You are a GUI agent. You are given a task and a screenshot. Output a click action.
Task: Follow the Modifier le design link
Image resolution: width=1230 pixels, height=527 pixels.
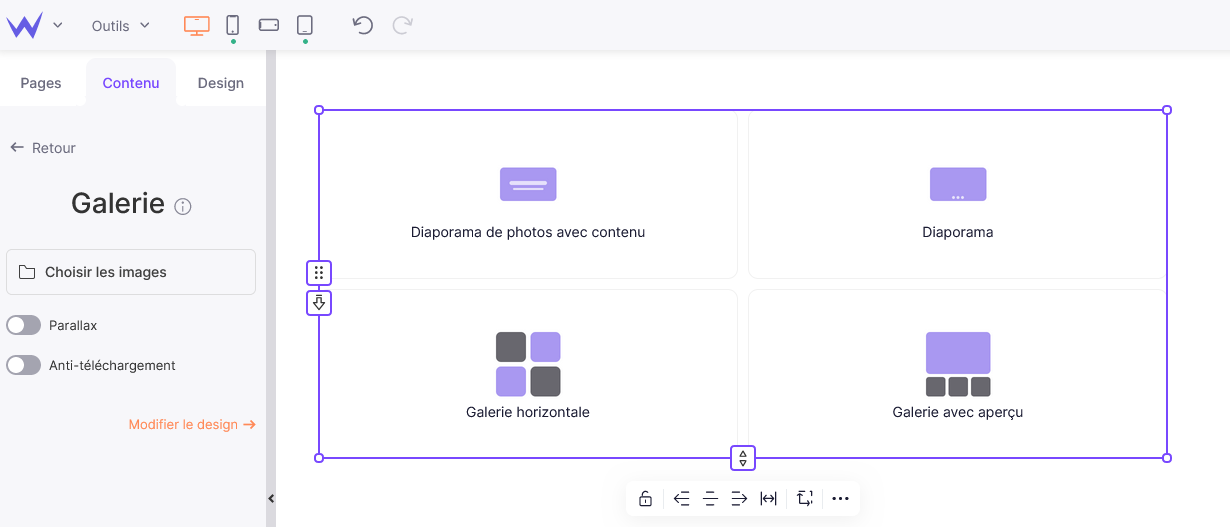(x=192, y=424)
